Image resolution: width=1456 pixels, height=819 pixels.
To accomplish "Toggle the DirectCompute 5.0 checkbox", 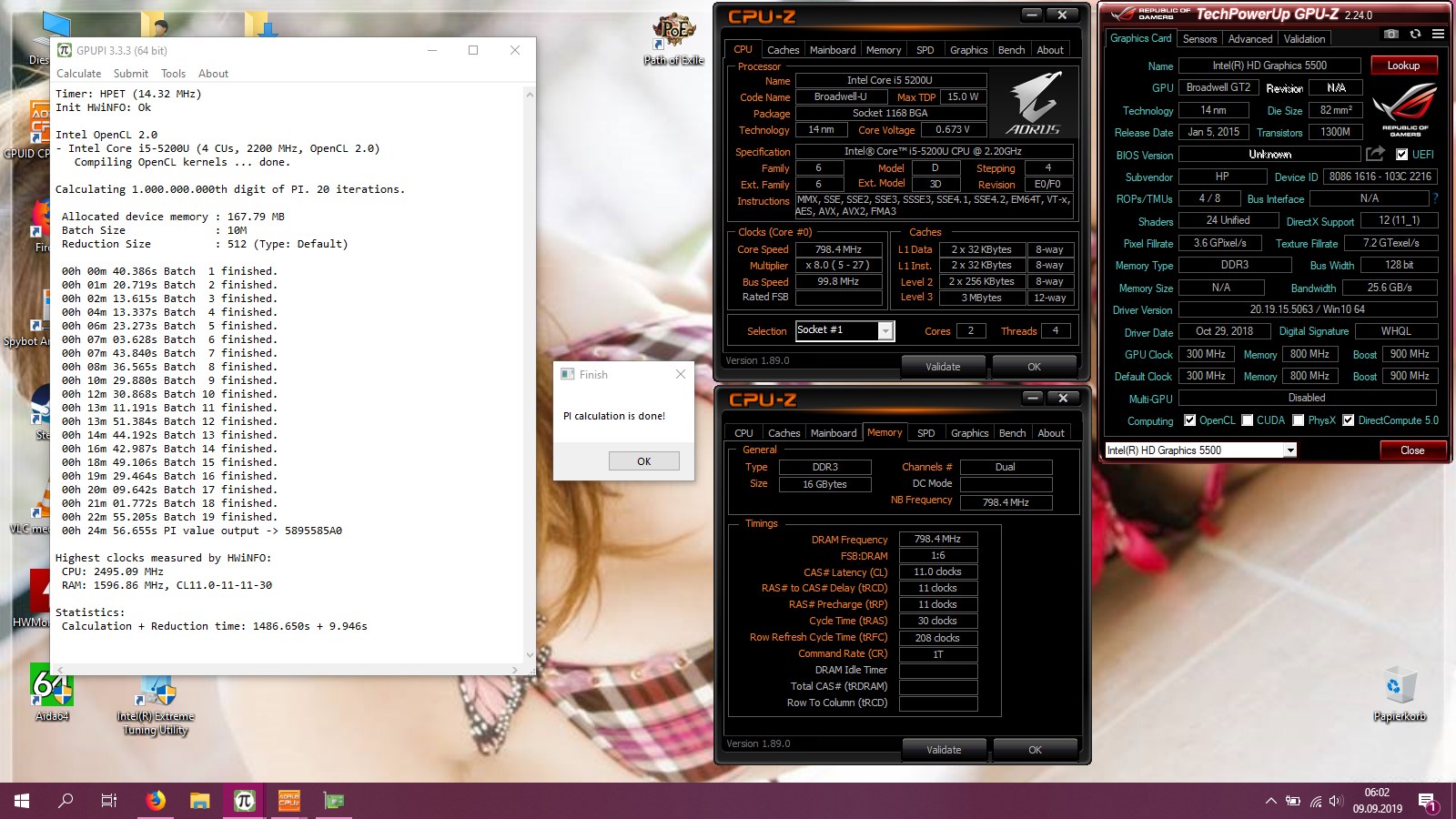I will 1348,420.
